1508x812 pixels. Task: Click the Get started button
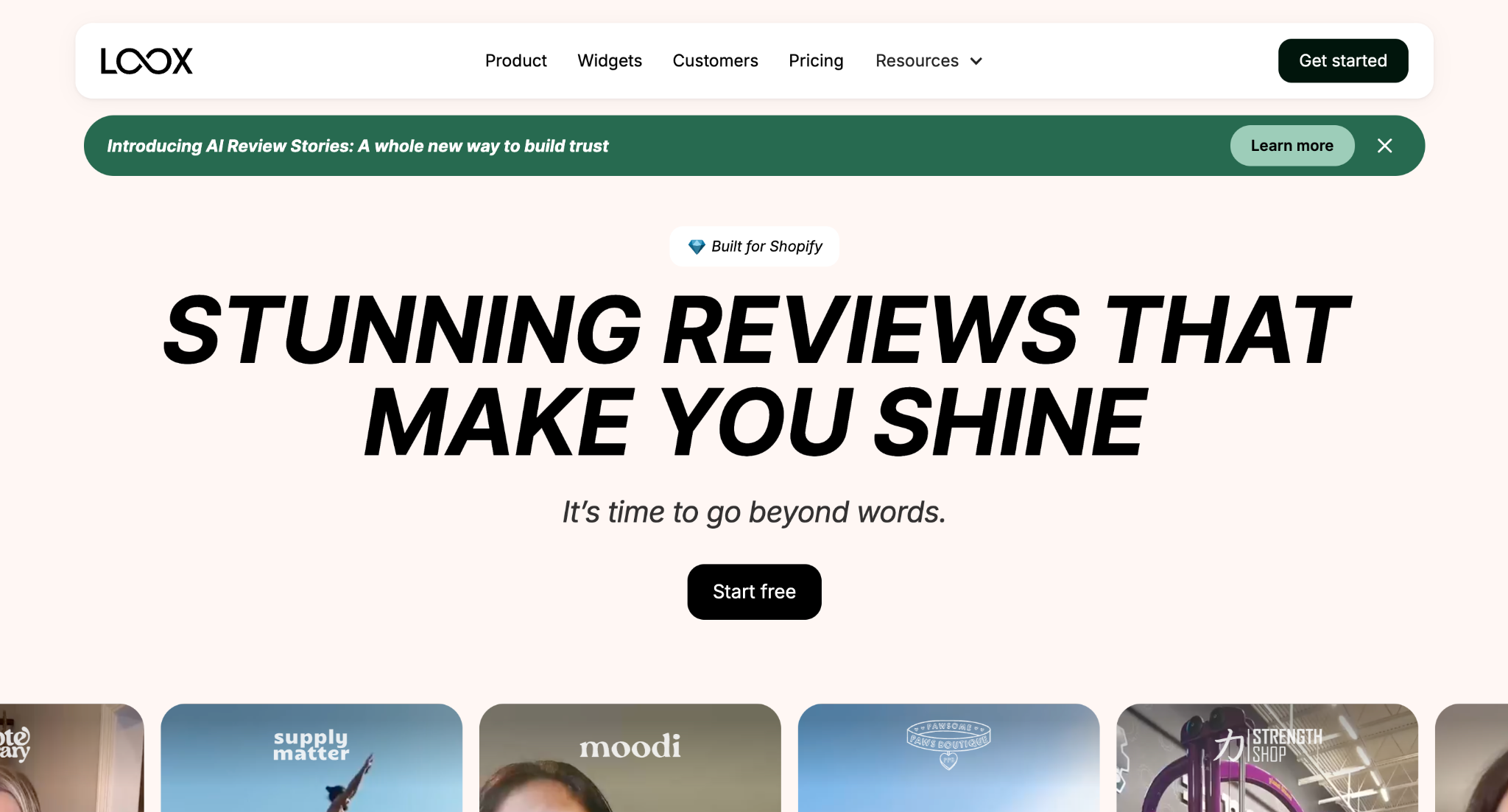coord(1343,60)
